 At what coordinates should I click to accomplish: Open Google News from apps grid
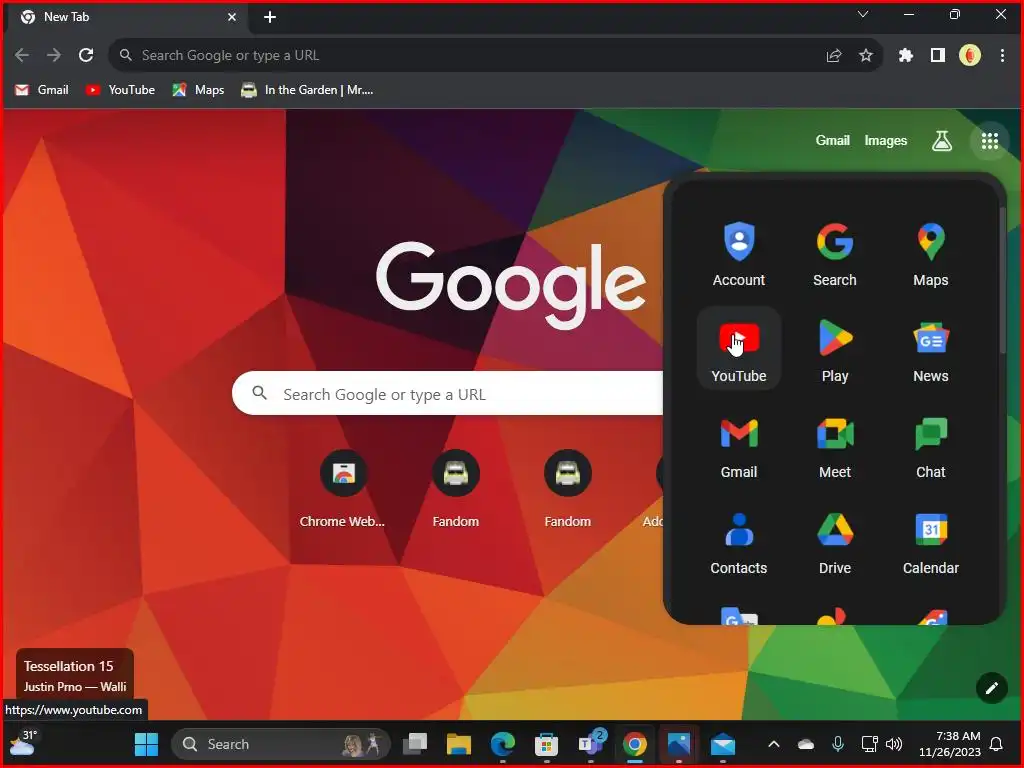(931, 349)
